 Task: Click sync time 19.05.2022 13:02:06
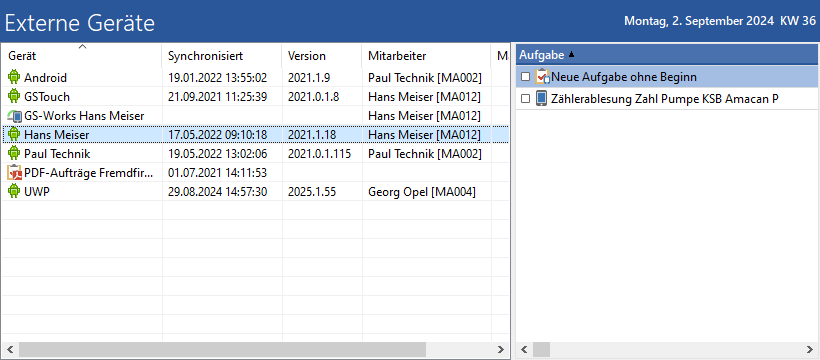click(218, 154)
